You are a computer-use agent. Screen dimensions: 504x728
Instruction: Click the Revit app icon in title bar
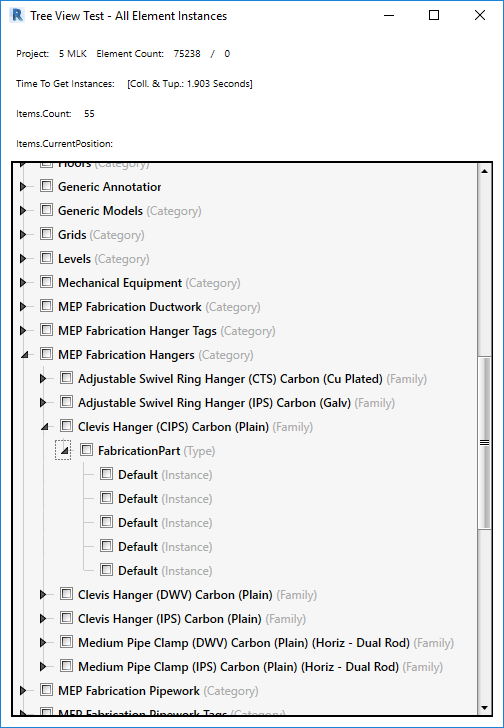(17, 15)
